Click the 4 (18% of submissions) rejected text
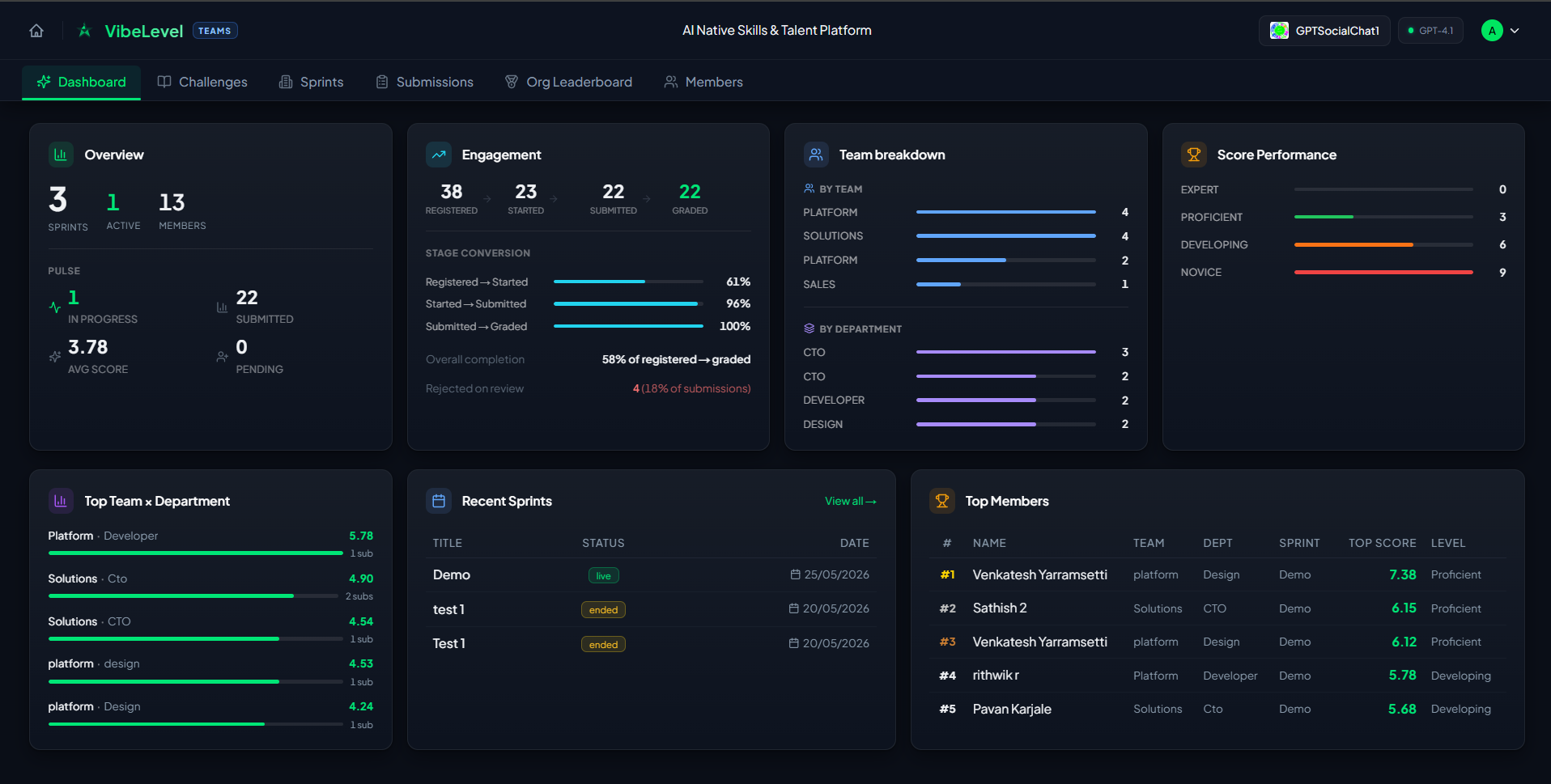This screenshot has width=1551, height=784. 691,388
